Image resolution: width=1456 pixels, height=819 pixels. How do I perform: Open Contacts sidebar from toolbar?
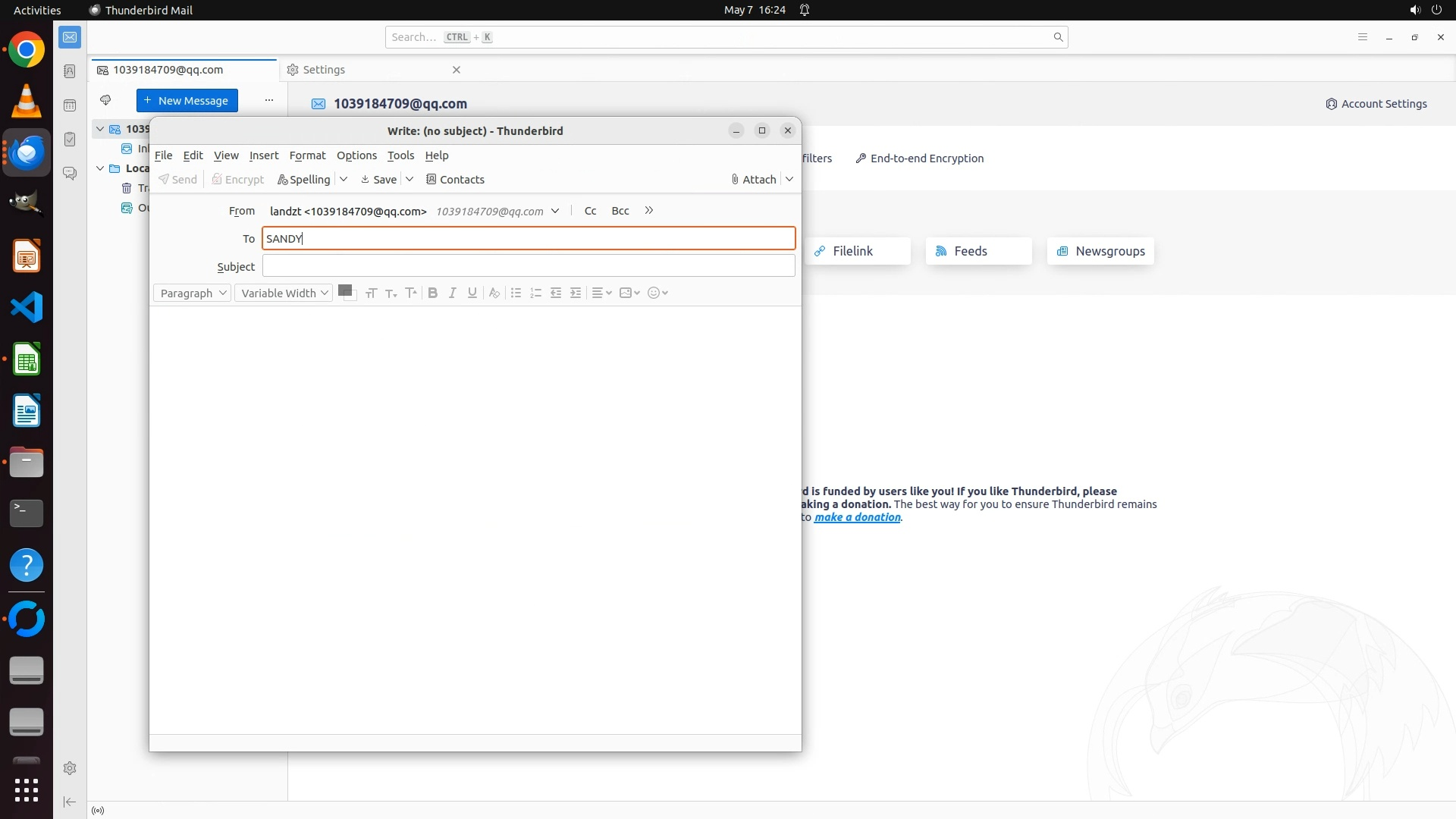[455, 180]
